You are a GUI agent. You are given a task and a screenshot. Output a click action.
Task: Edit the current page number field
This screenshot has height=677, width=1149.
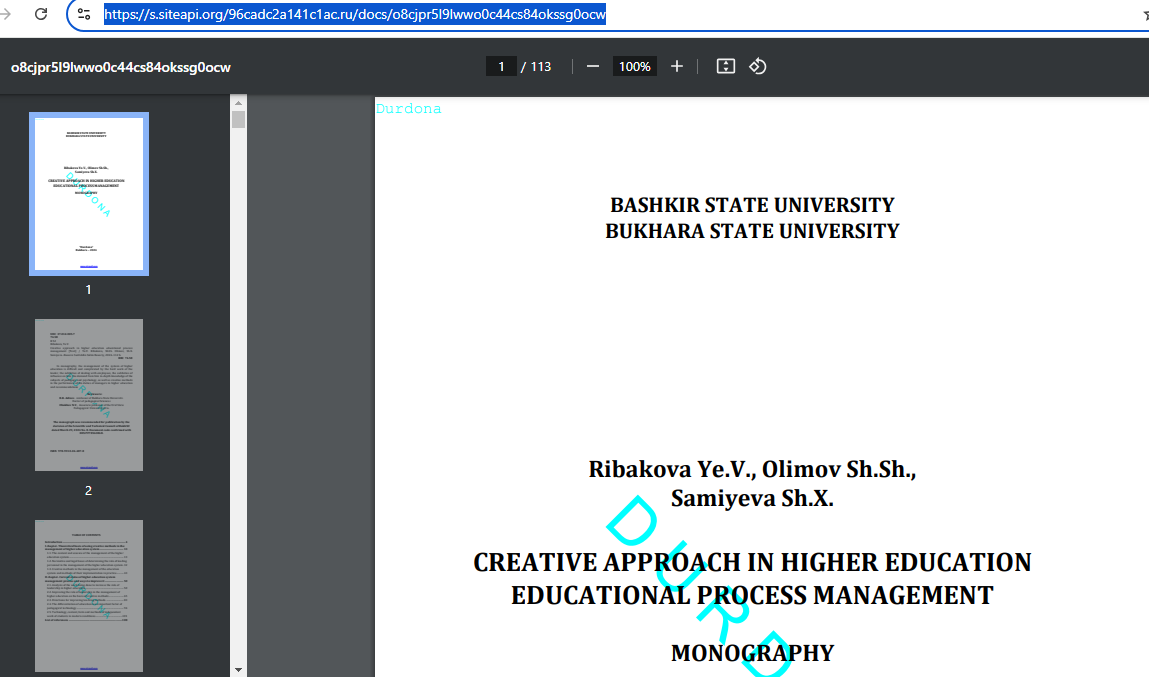(x=501, y=67)
